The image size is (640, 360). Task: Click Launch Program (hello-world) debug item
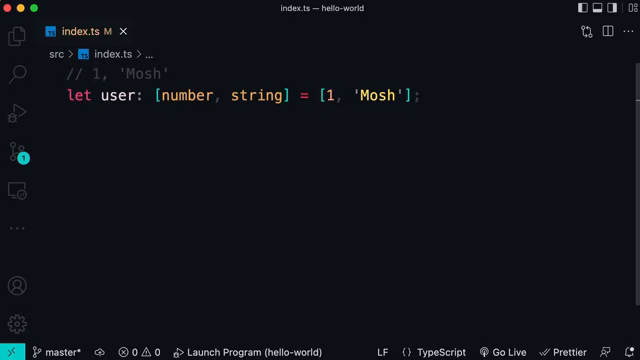pyautogui.click(x=248, y=352)
